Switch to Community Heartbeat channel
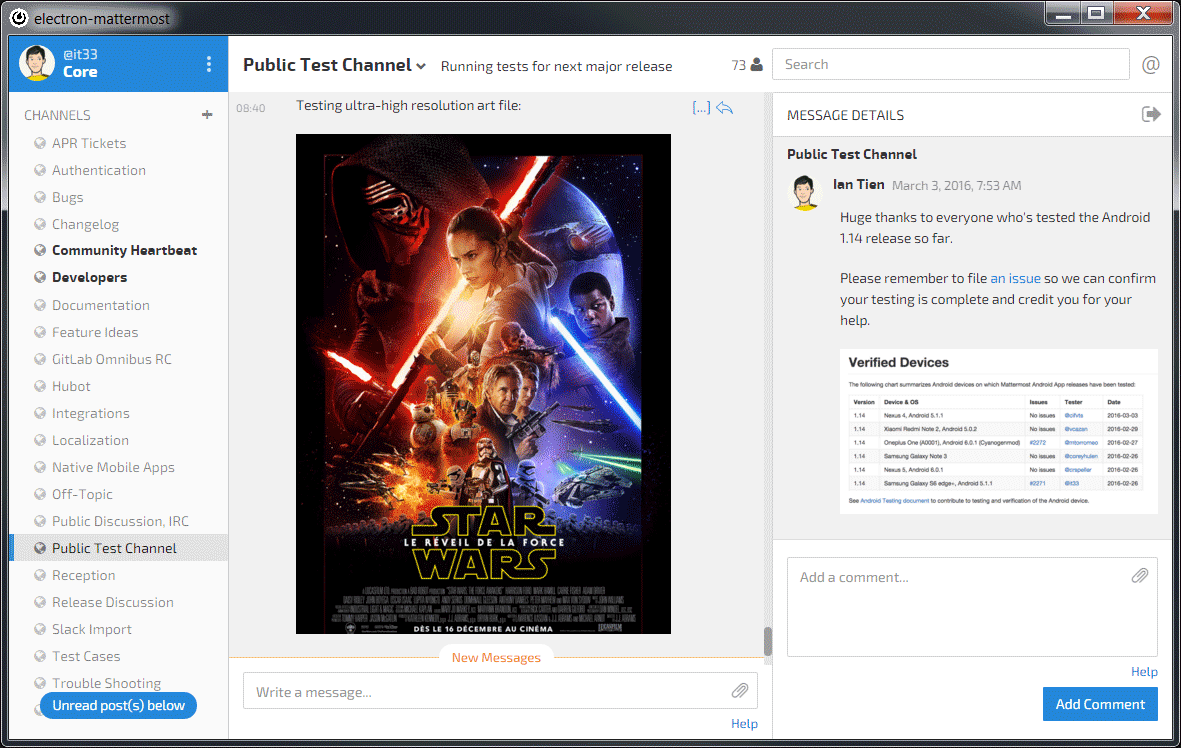Image resolution: width=1181 pixels, height=748 pixels. point(124,250)
